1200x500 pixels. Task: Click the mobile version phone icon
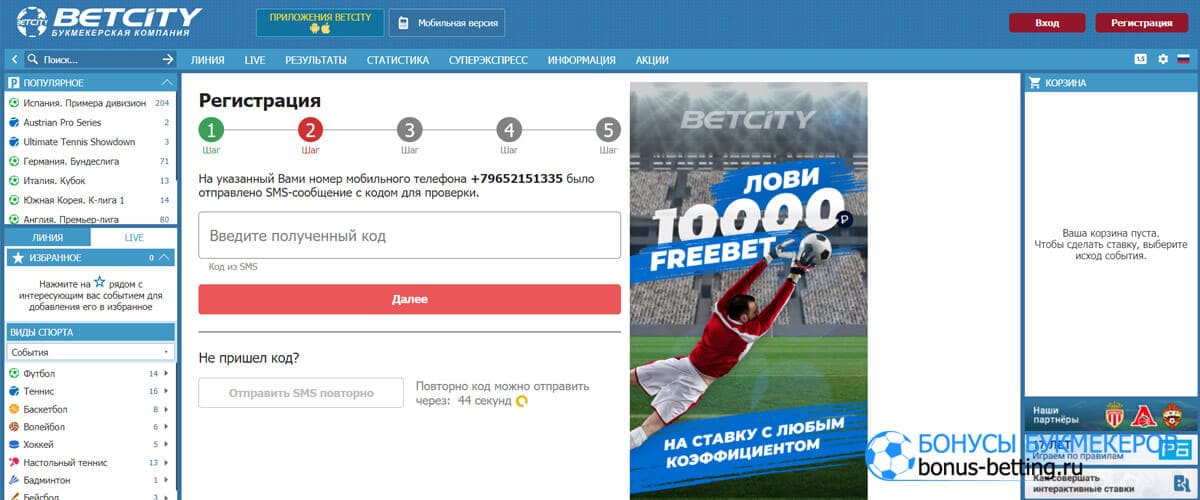point(401,23)
